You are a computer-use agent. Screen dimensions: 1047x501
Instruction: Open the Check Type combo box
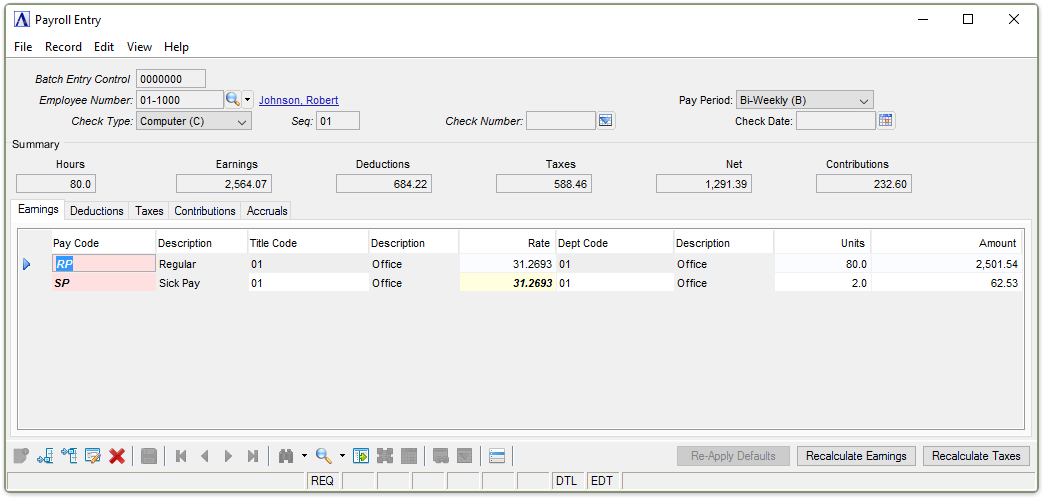(194, 122)
